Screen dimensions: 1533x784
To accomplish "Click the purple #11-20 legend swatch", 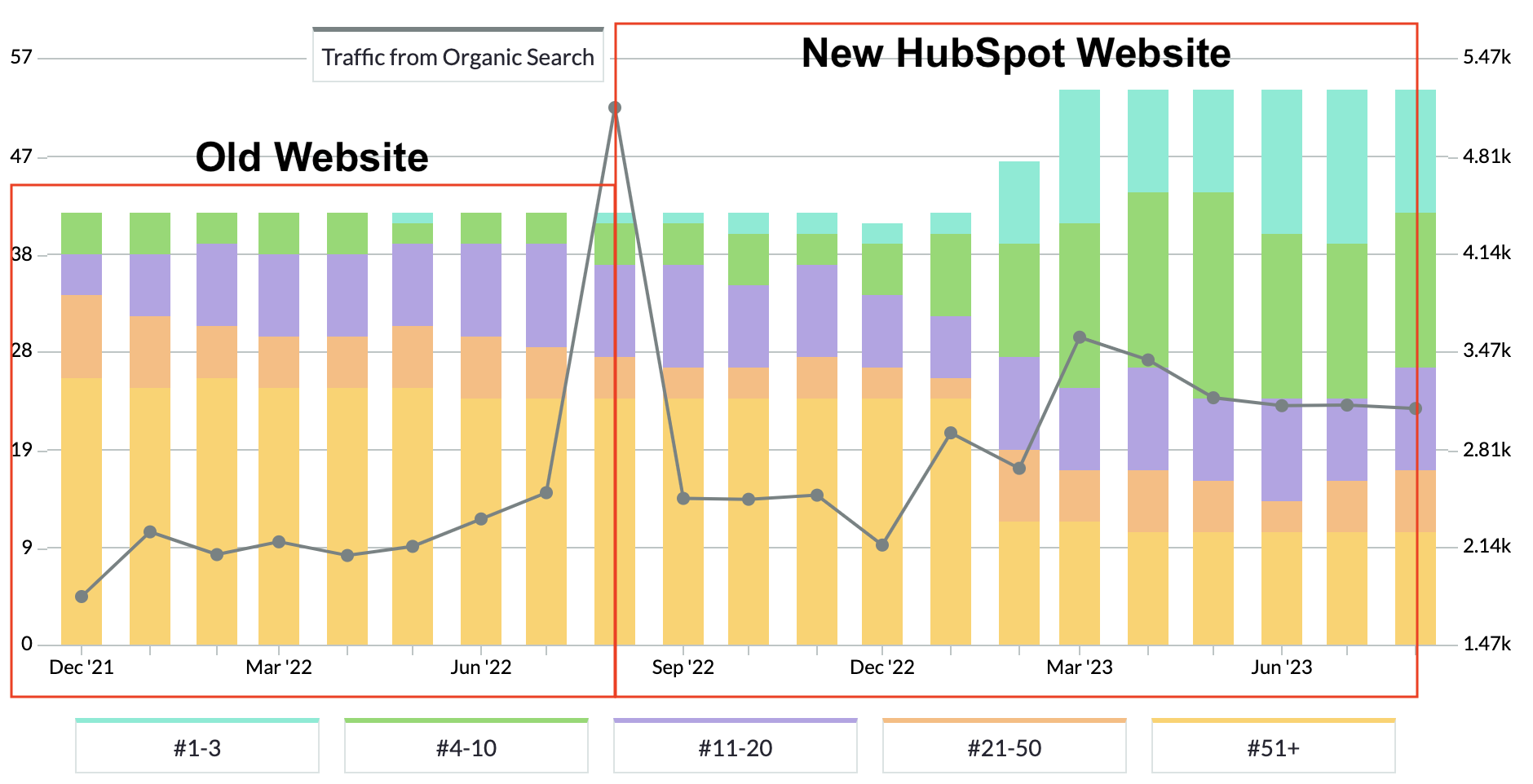I will [735, 720].
